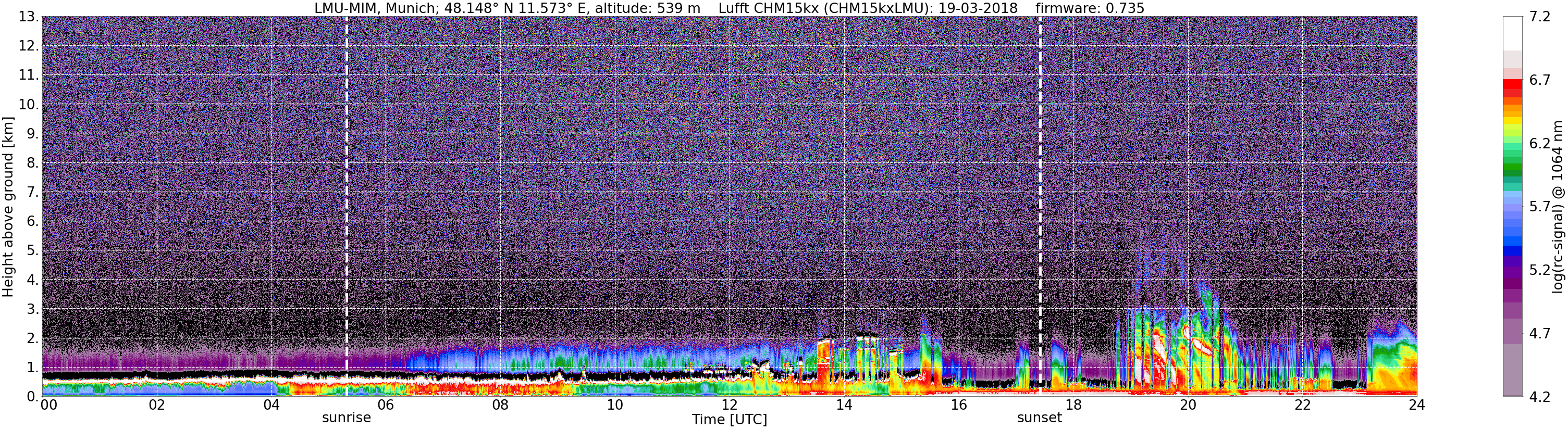
Task: Click the y-axis tick label '9.'
Action: pyautogui.click(x=33, y=133)
